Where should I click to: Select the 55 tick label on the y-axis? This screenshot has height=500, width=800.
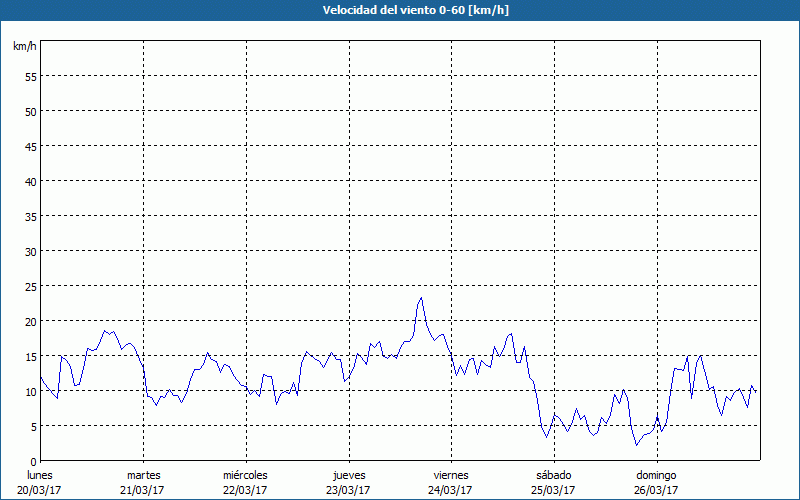(x=30, y=76)
